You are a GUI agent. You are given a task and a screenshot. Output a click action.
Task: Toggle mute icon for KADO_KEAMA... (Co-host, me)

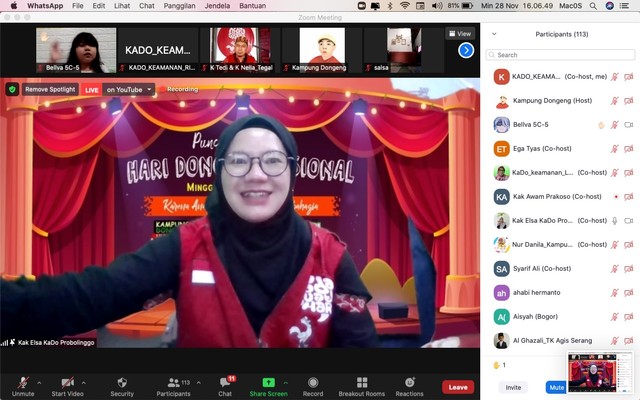click(x=615, y=77)
